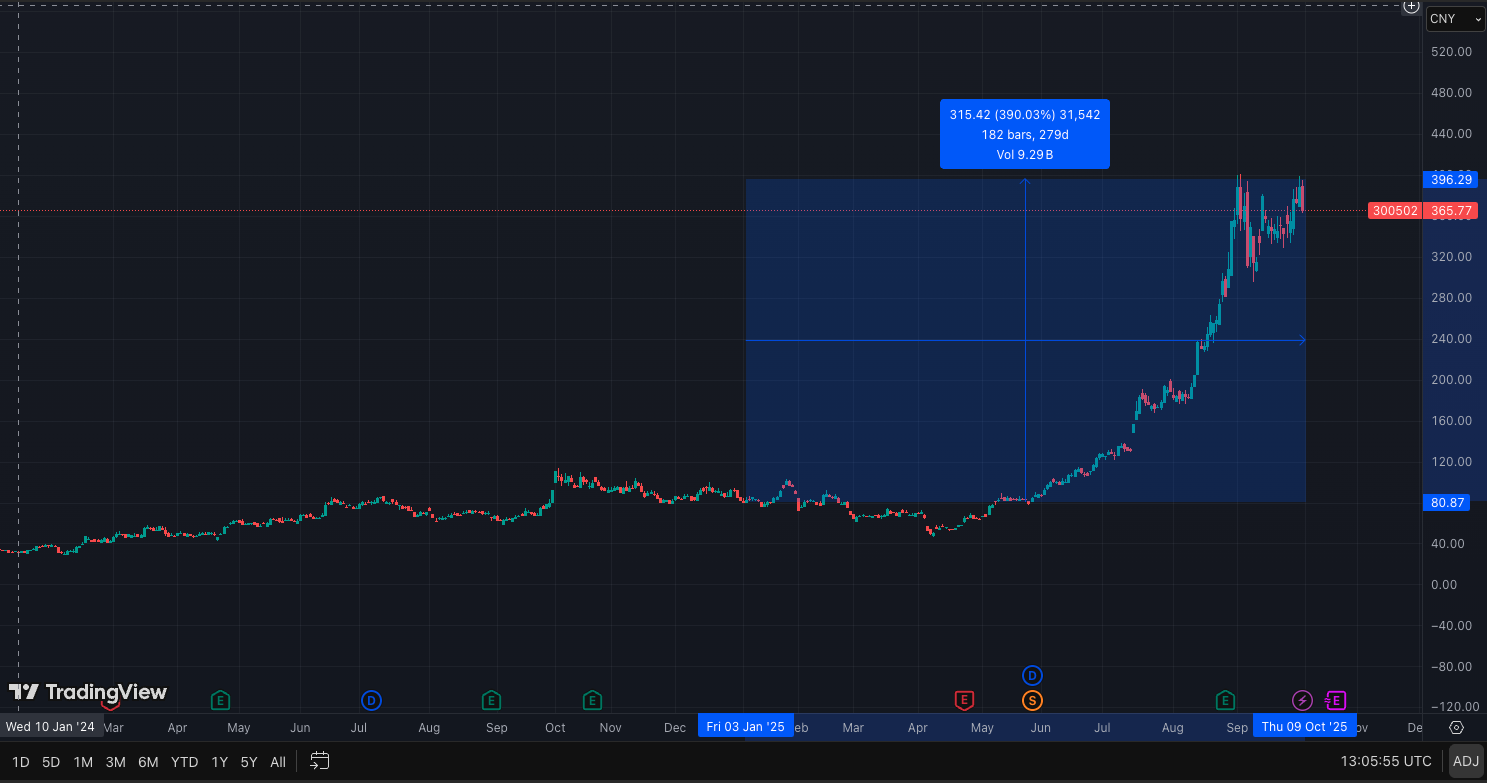This screenshot has width=1487, height=783.
Task: Open timezone menu at 13:05:55 UTC
Action: (1386, 761)
